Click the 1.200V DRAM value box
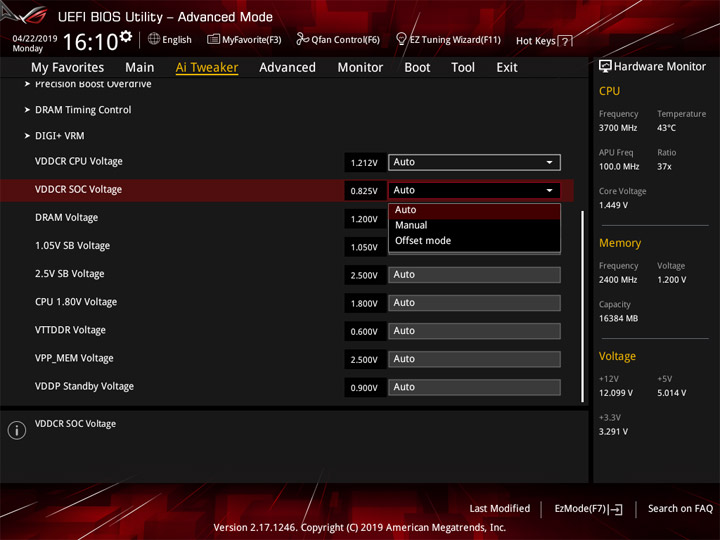 pos(365,219)
